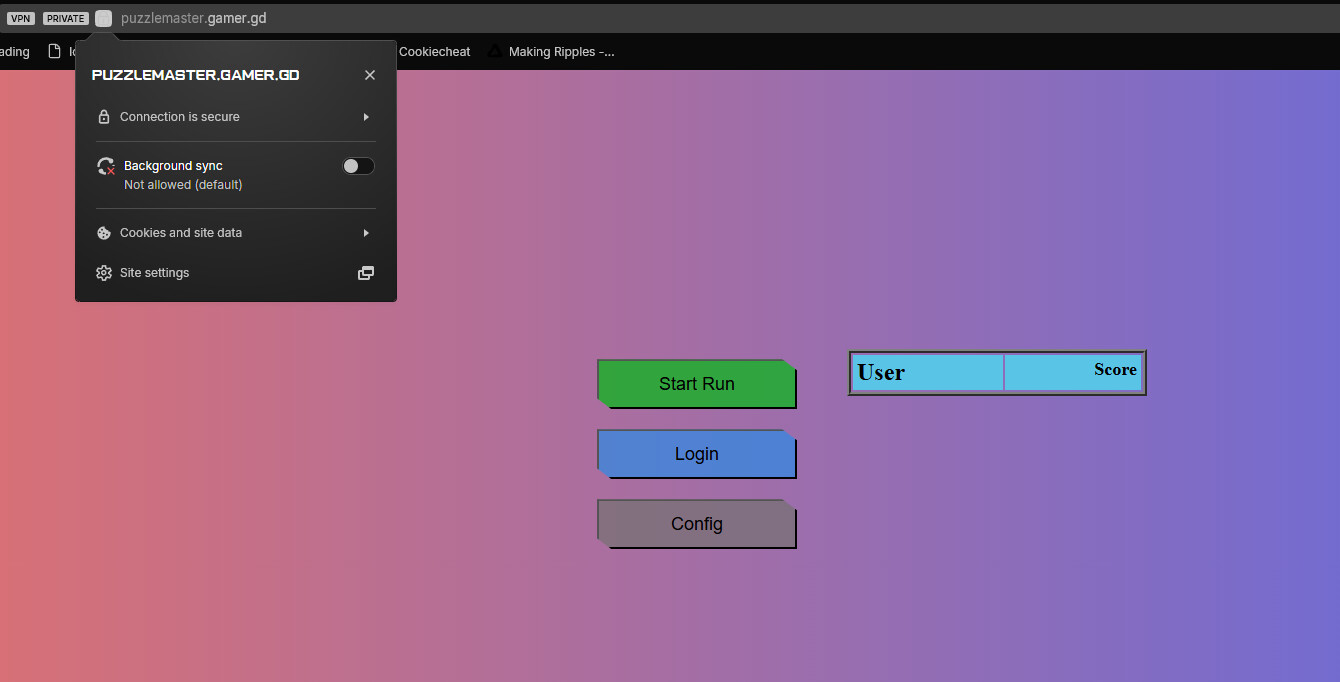The height and width of the screenshot is (682, 1340).
Task: Click the open-in-new-window icon for Site settings
Action: coord(366,273)
